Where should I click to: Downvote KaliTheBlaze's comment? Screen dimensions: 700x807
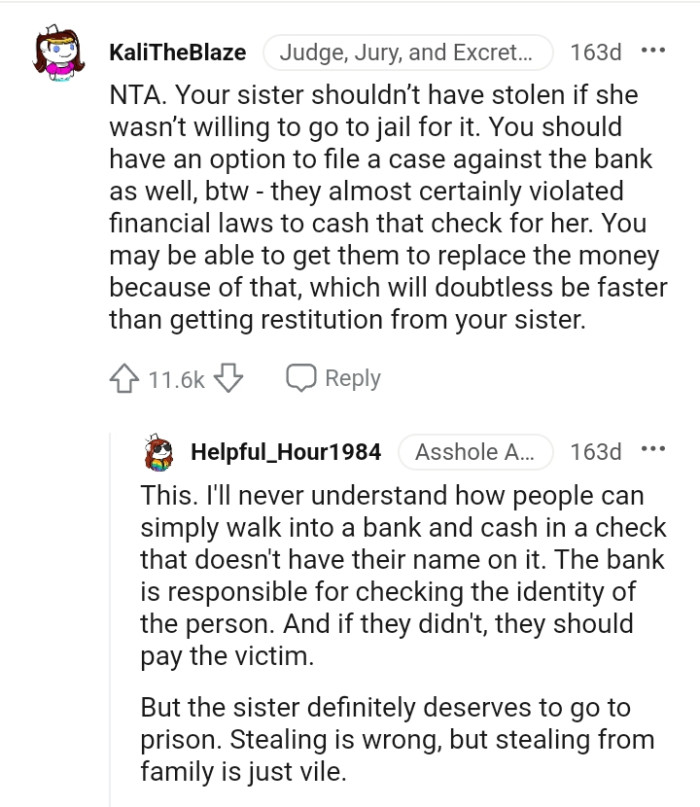click(x=230, y=378)
